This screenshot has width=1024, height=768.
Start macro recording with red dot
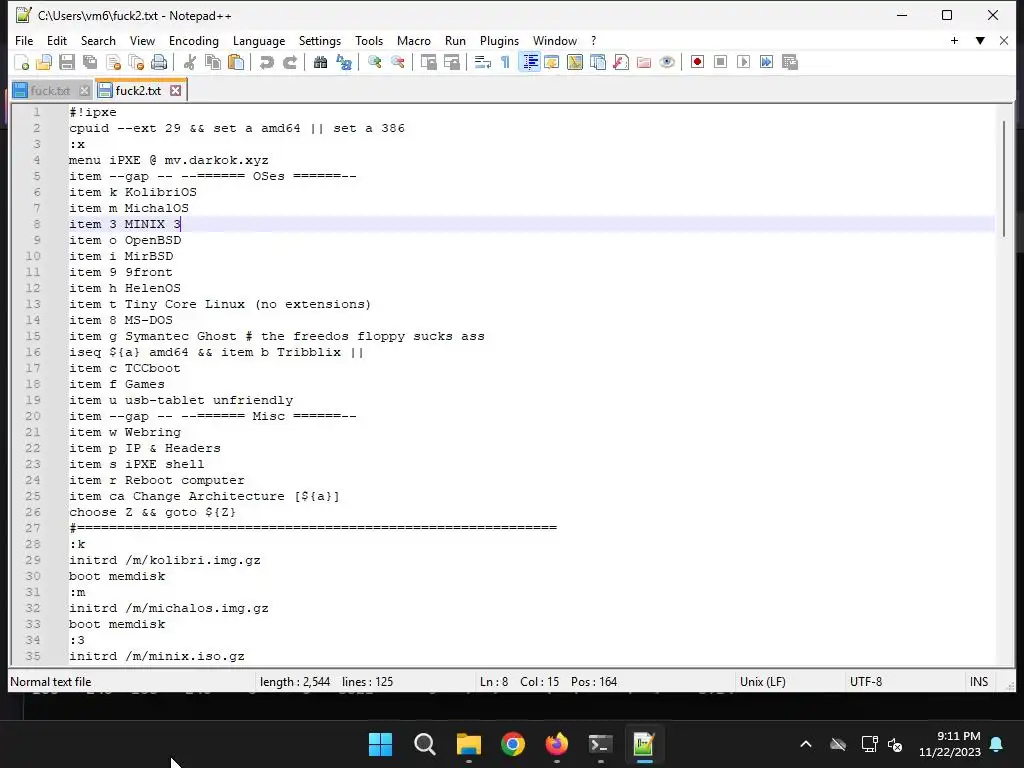(x=697, y=62)
